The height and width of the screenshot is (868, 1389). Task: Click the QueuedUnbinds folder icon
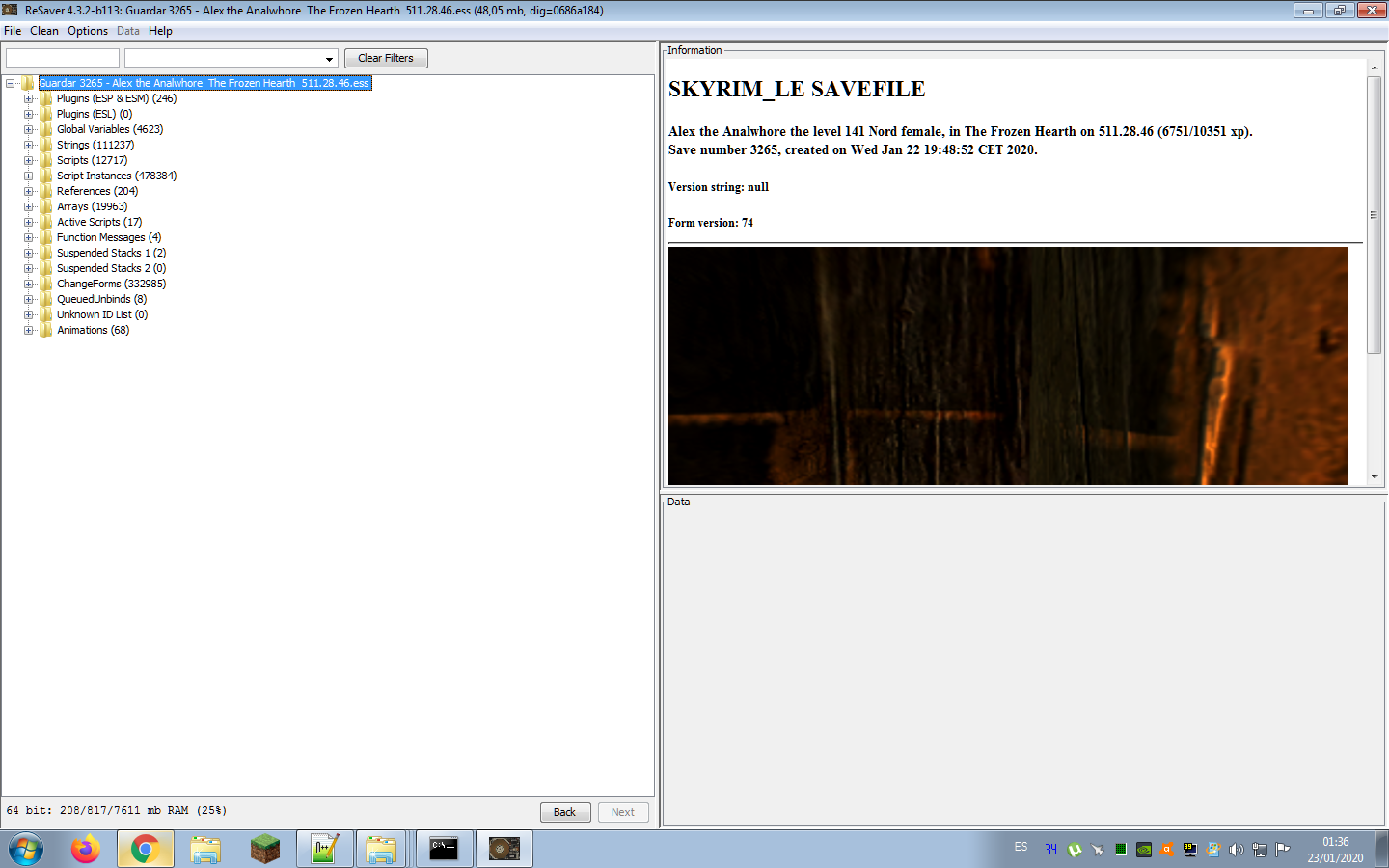click(46, 299)
